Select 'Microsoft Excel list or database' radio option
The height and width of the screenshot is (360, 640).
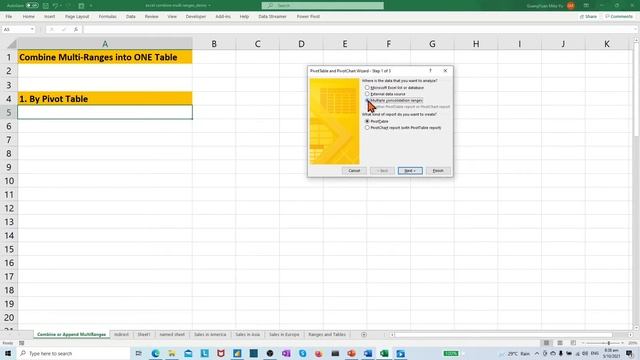coord(367,87)
